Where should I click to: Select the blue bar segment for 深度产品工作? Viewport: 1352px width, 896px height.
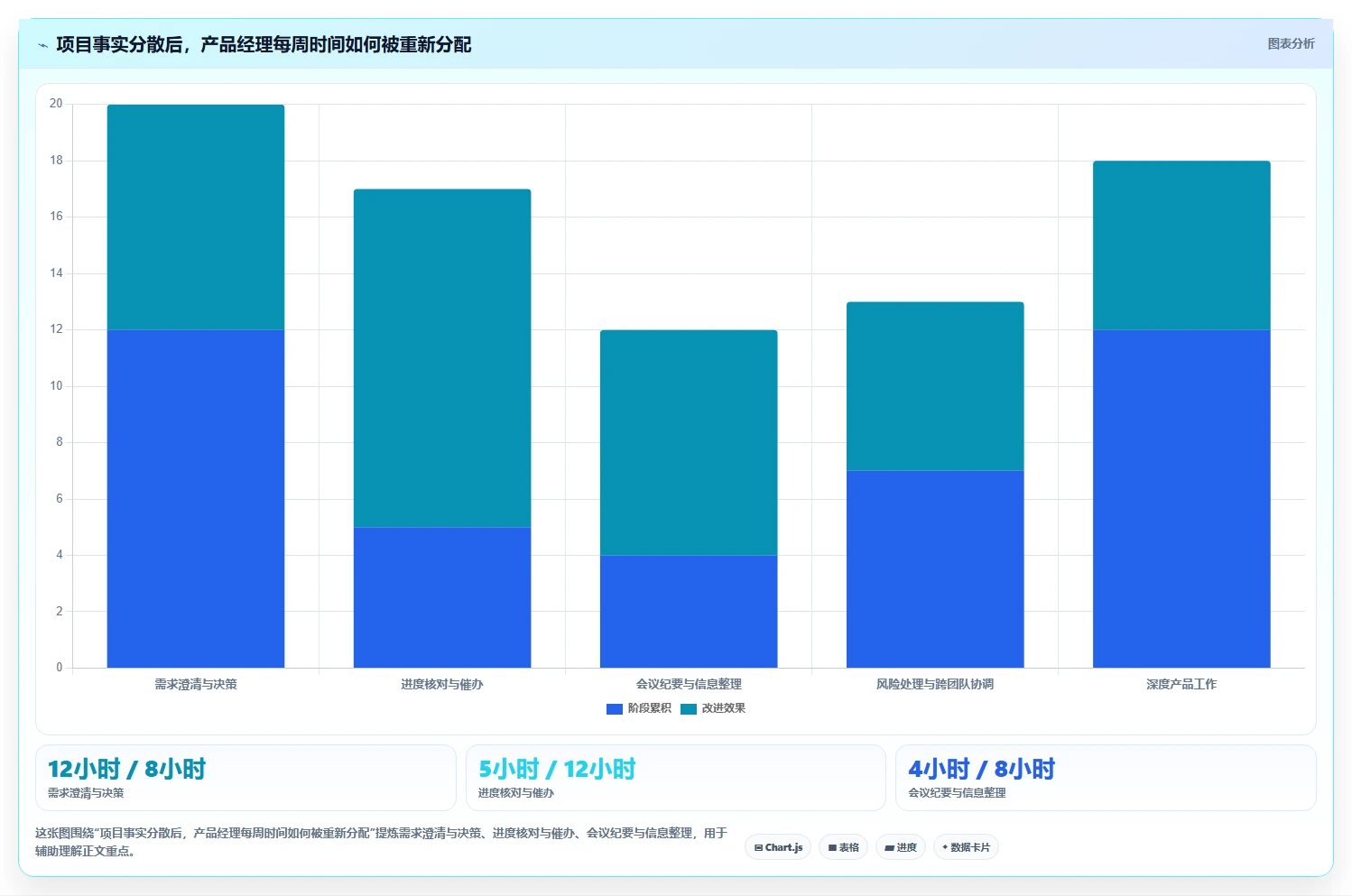point(1181,499)
